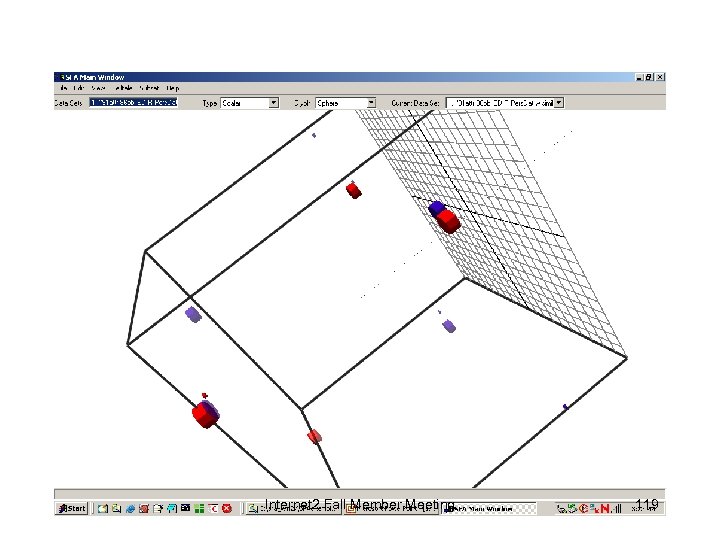Restore down the Main Window
Image resolution: width=720 pixels, height=540 pixels.
tap(649, 77)
